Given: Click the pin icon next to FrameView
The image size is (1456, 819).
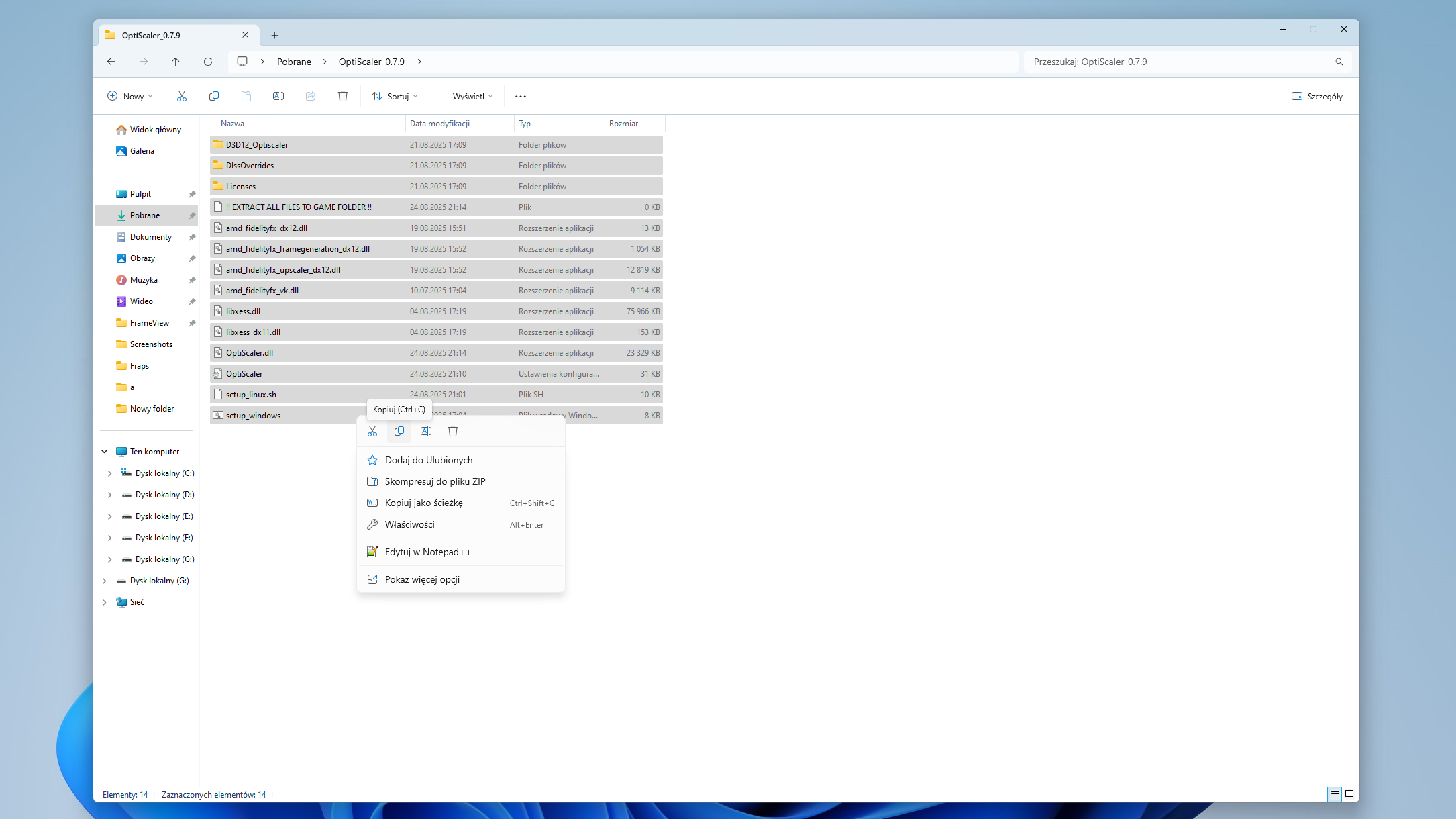Looking at the screenshot, I should (x=192, y=323).
